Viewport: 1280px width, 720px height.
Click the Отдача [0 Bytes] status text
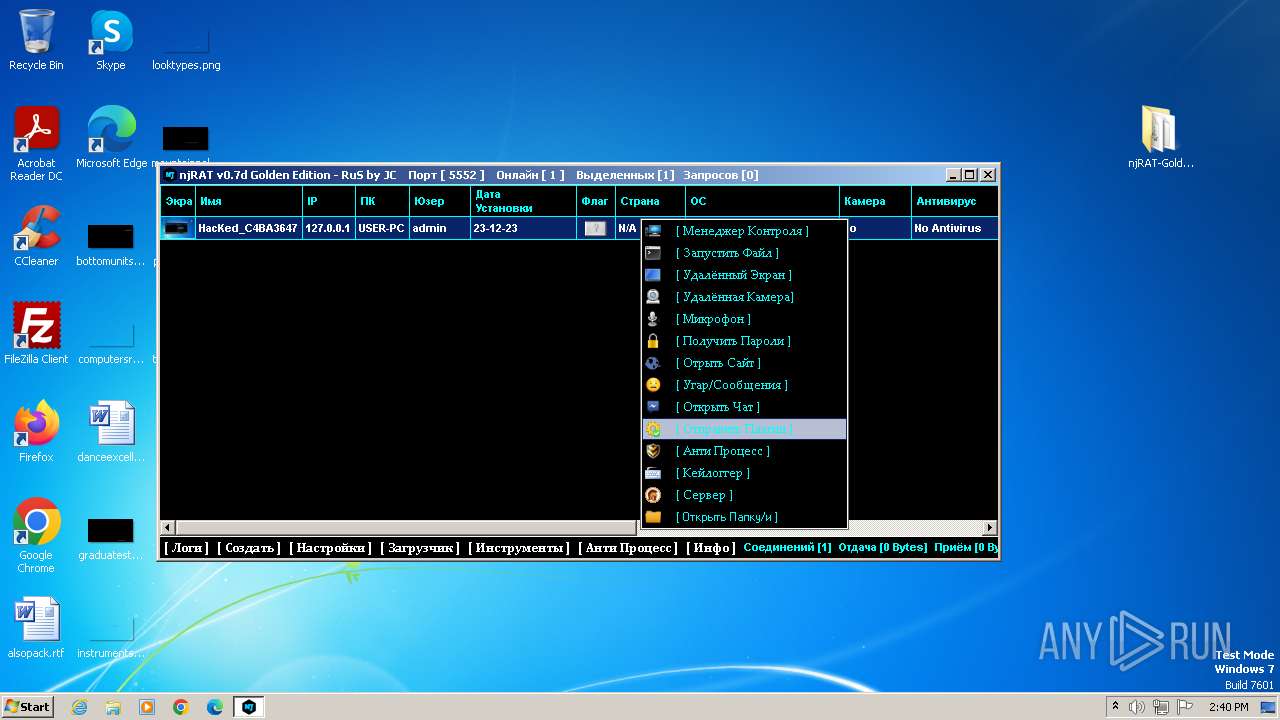(x=882, y=548)
